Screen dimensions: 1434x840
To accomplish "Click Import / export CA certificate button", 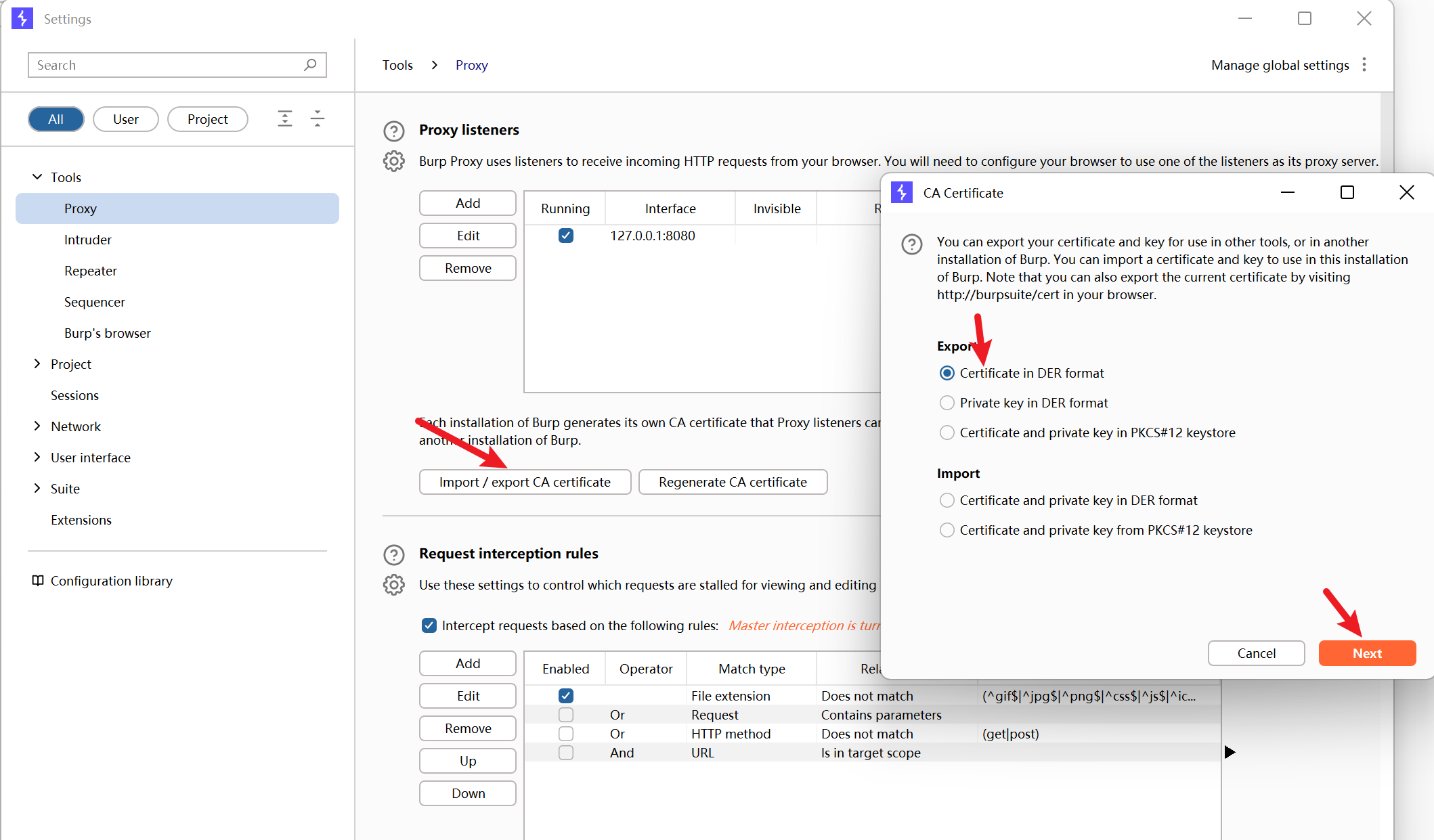I will pos(525,482).
